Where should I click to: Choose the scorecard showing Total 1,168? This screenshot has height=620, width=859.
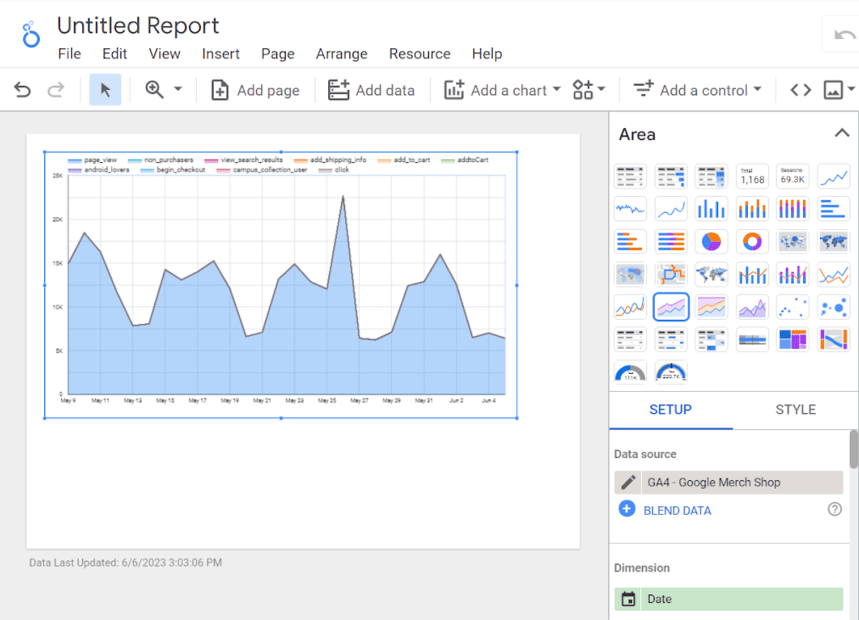[752, 177]
